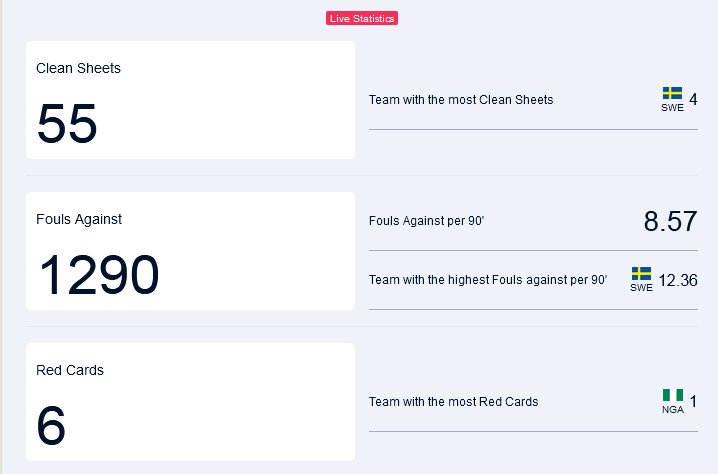Click Team with the most Clean Sheets
Viewport: 718px width, 474px height.
tap(461, 100)
